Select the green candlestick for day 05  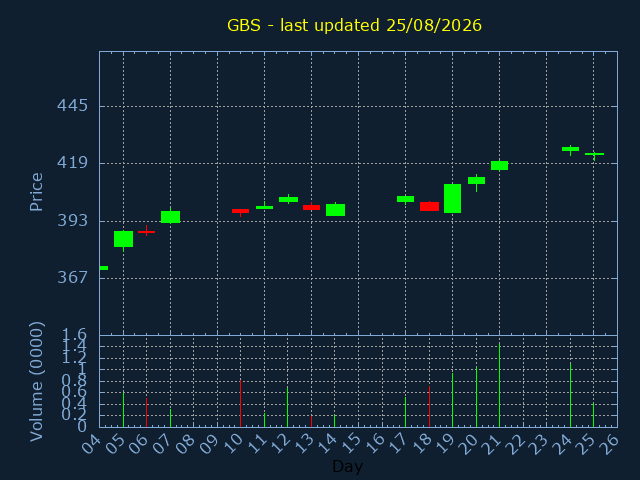click(123, 239)
